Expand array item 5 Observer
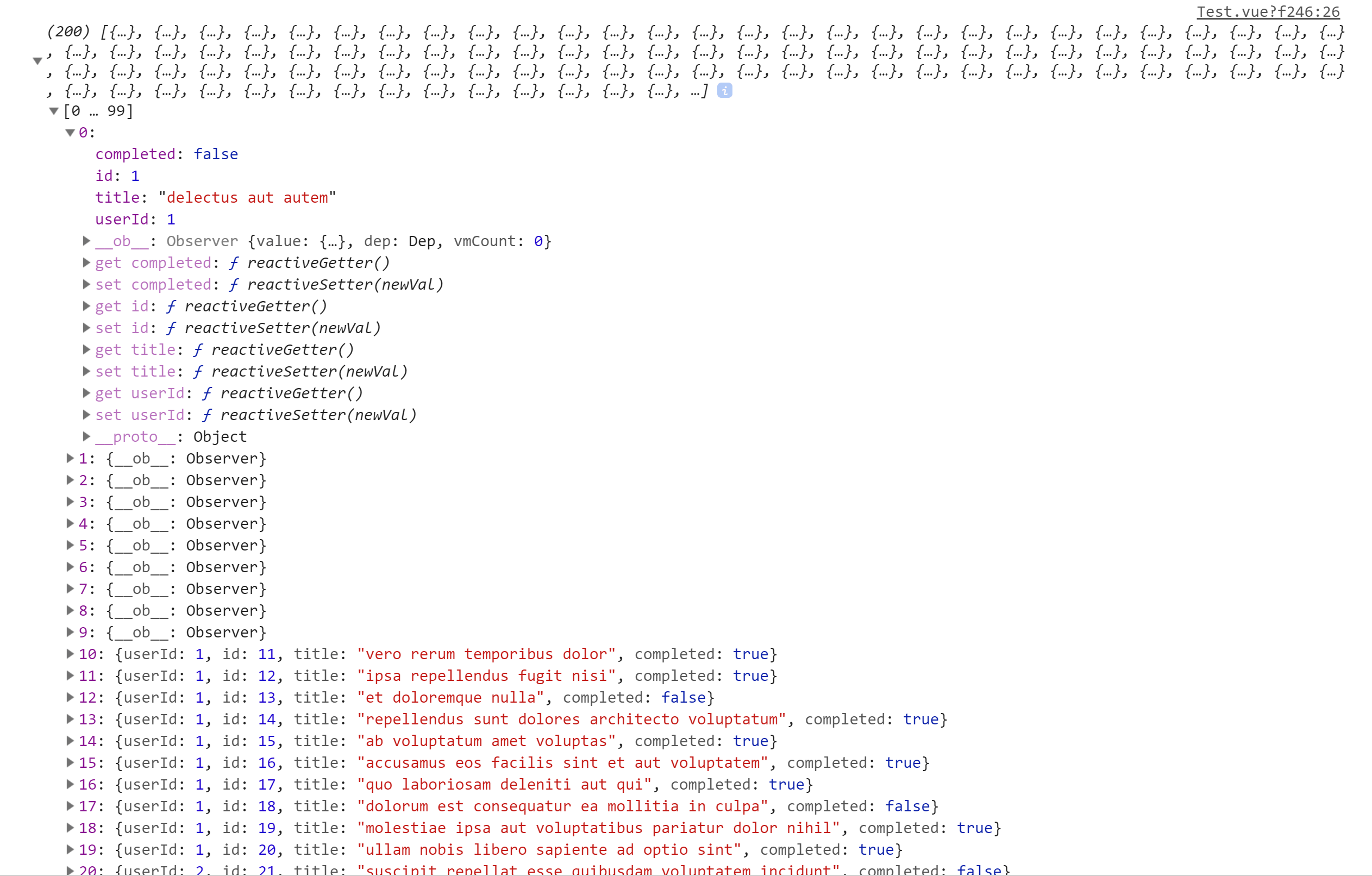 point(70,545)
